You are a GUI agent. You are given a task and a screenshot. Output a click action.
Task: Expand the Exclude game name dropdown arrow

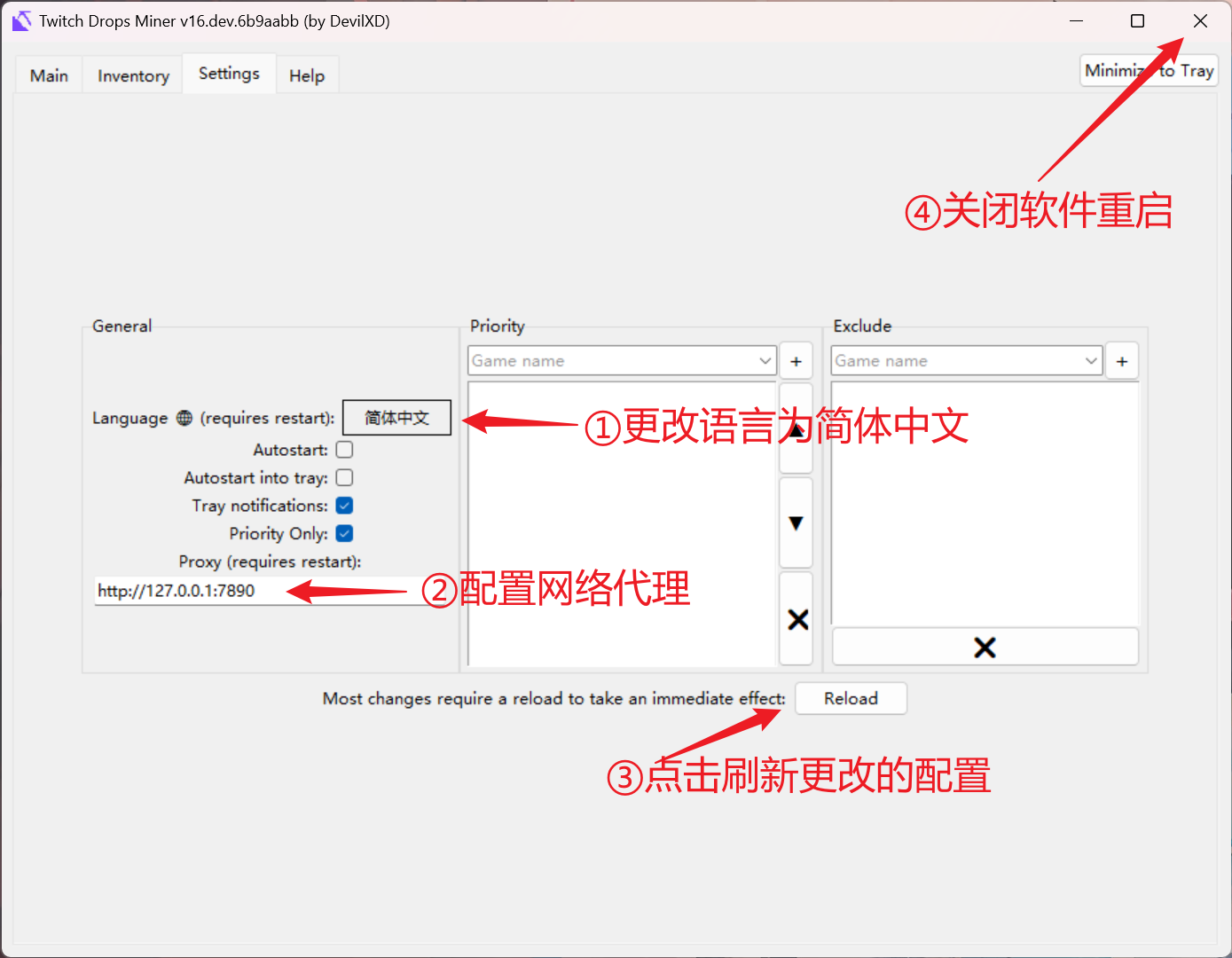click(x=1091, y=361)
